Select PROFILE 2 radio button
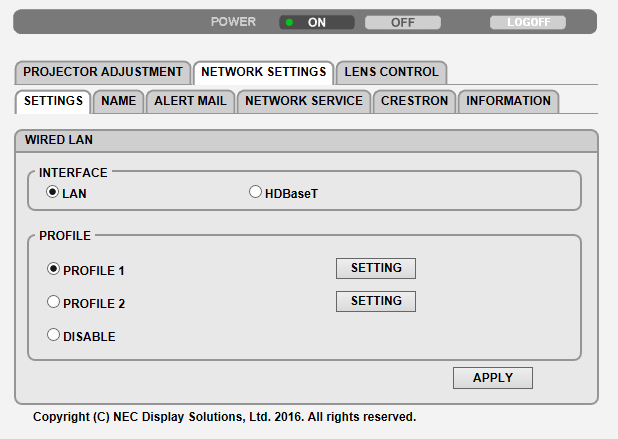The width and height of the screenshot is (618, 439). (53, 302)
